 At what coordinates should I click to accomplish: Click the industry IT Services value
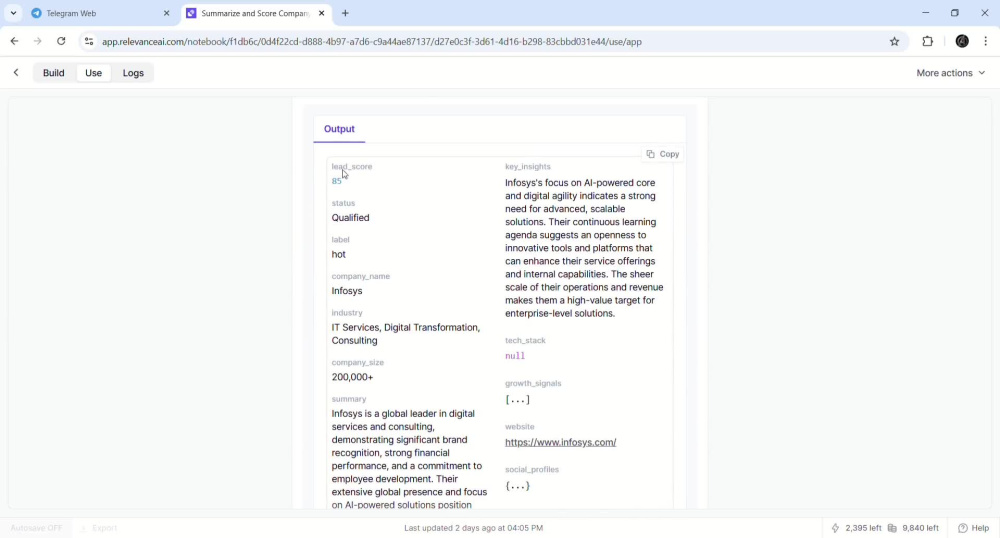(406, 333)
